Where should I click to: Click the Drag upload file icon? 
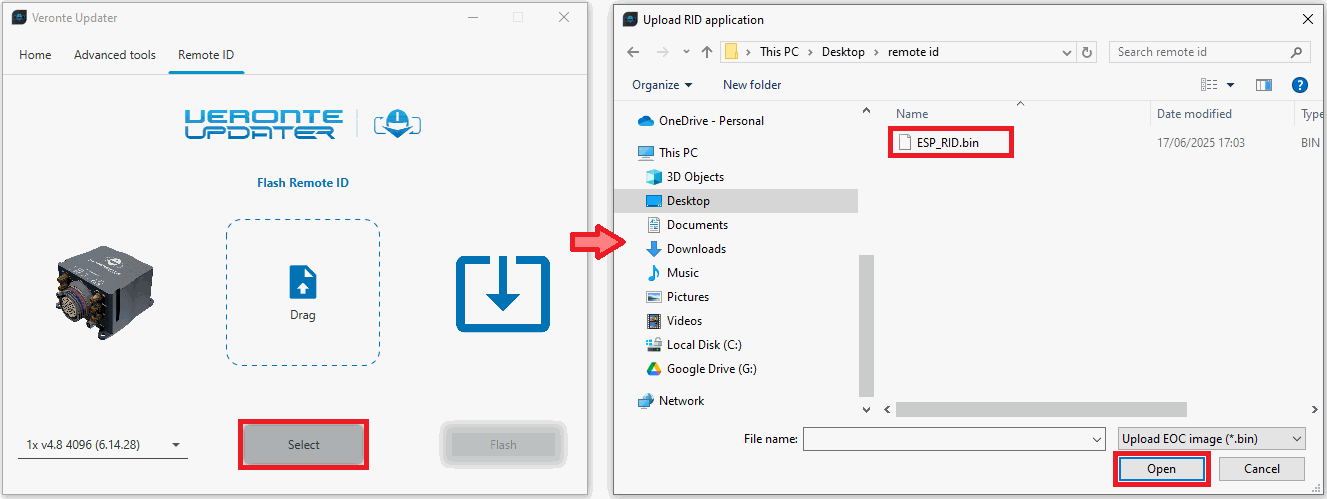302,283
